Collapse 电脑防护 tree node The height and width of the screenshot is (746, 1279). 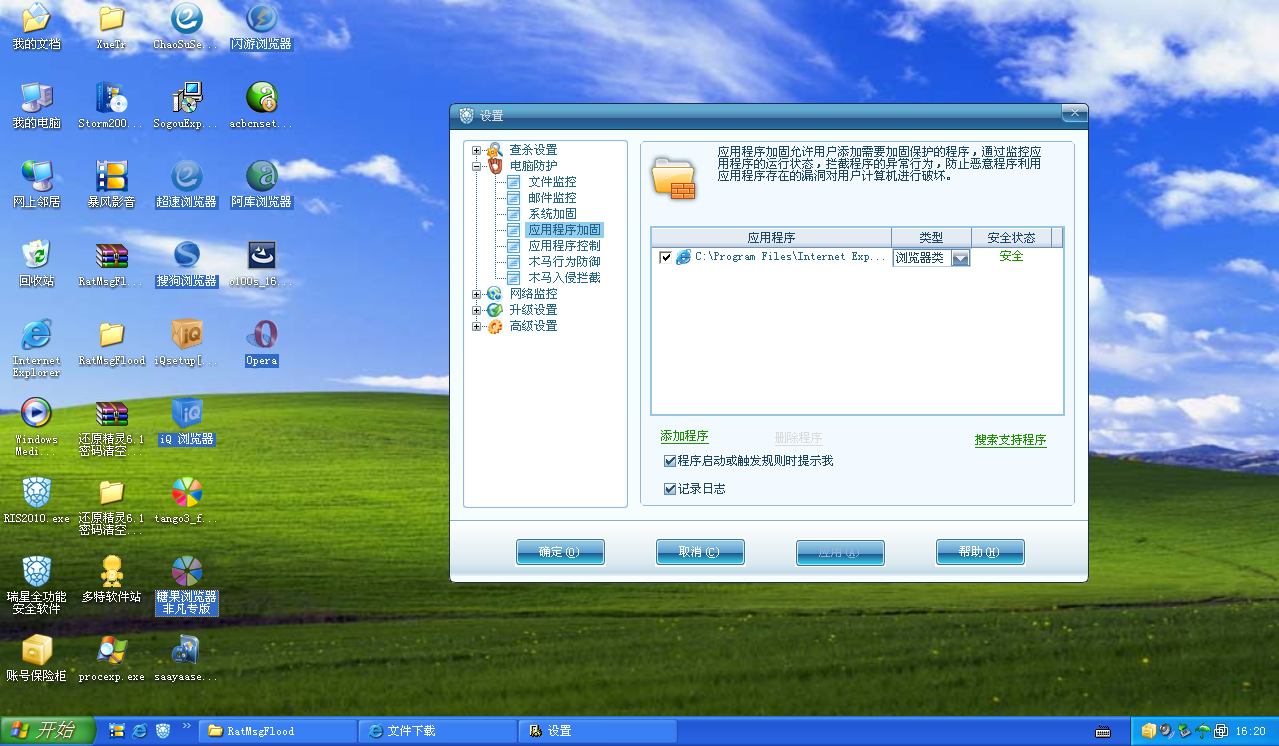pos(477,166)
